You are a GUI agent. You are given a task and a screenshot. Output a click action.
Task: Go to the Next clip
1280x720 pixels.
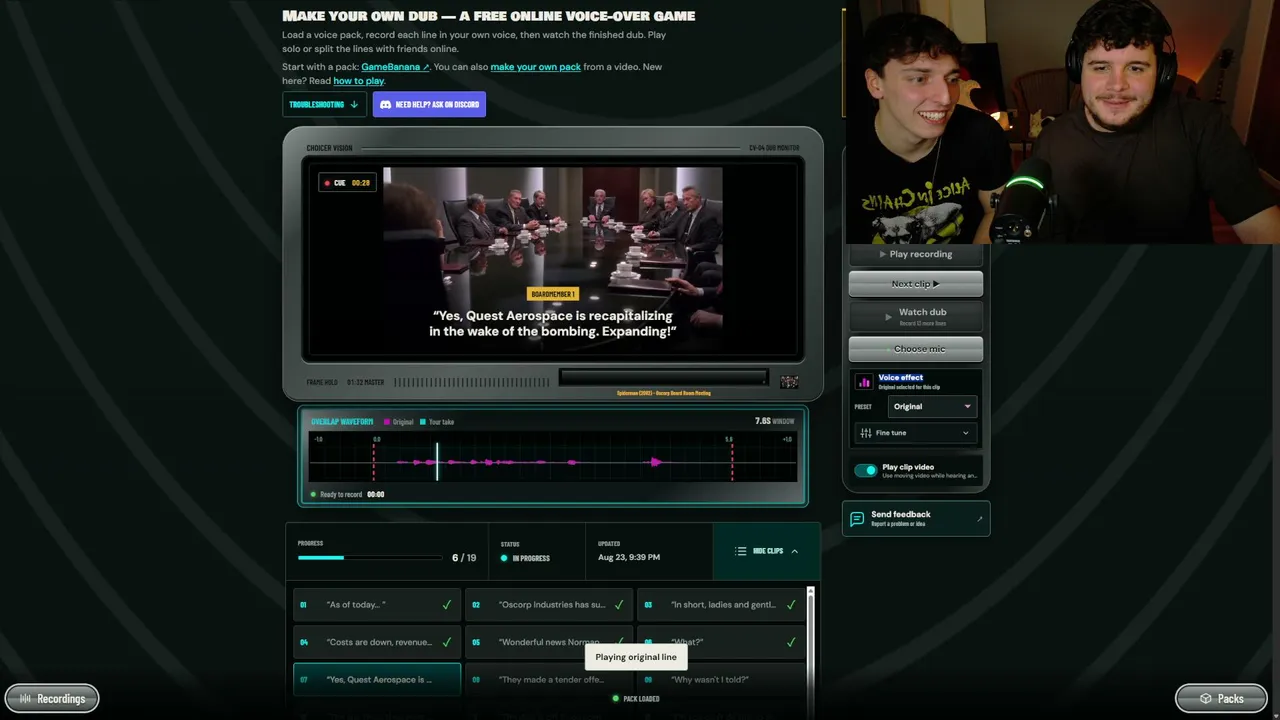click(916, 284)
